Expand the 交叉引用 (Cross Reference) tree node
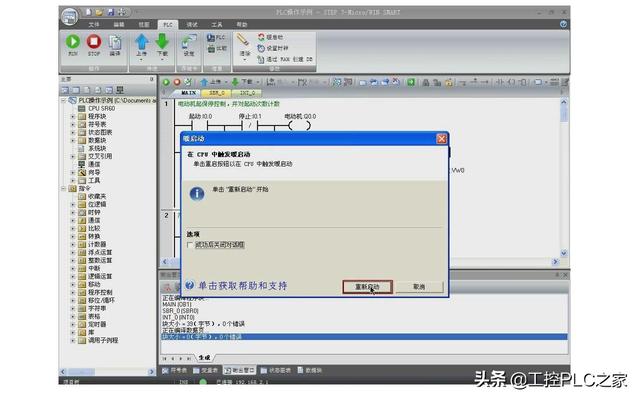The image size is (640, 400). click(x=73, y=156)
